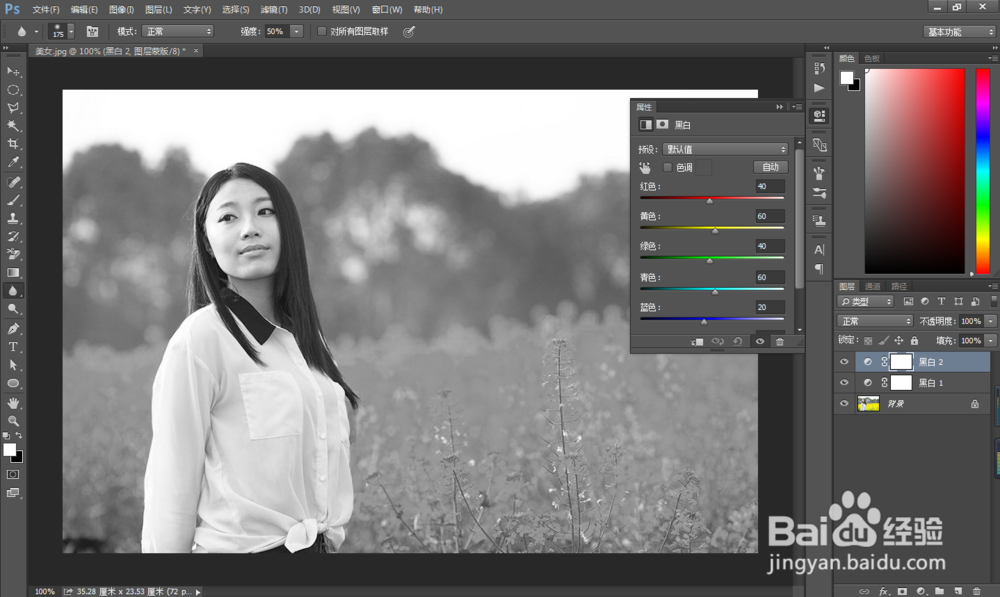Open the layer style fx menu

(884, 591)
